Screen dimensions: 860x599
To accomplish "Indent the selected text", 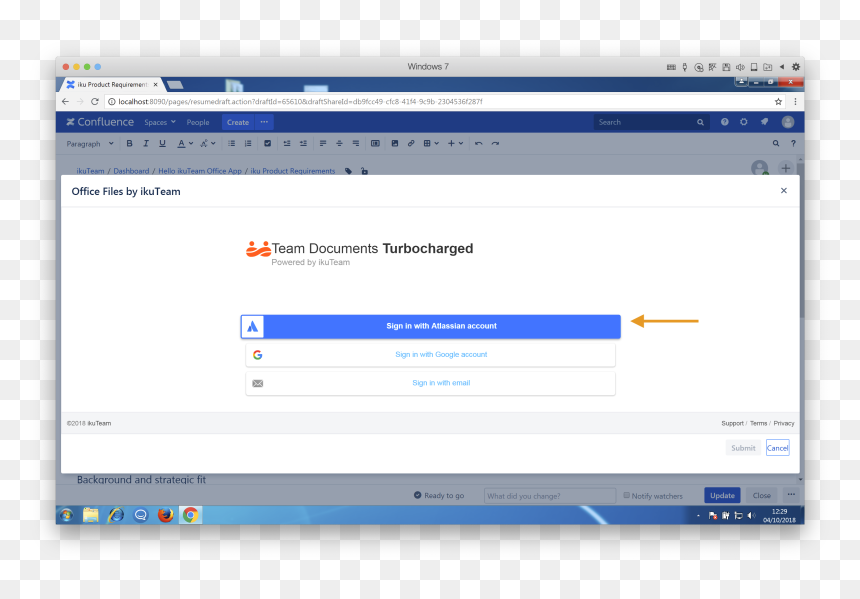I will 303,144.
